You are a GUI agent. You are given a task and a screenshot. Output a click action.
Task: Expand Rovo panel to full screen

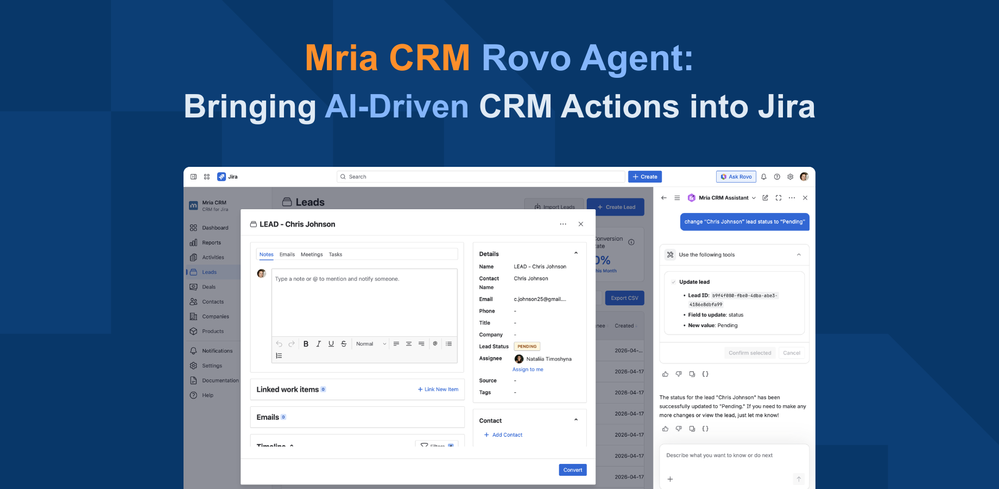(x=779, y=198)
